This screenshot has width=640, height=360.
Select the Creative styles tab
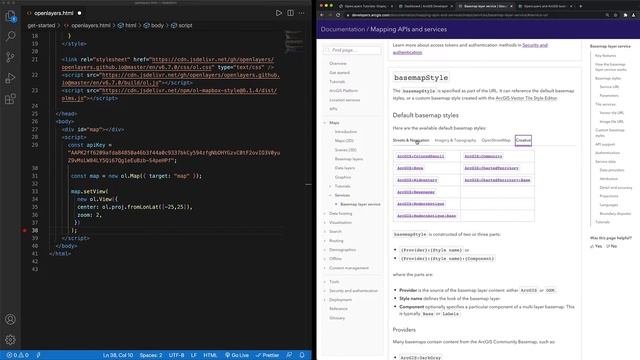click(523, 140)
